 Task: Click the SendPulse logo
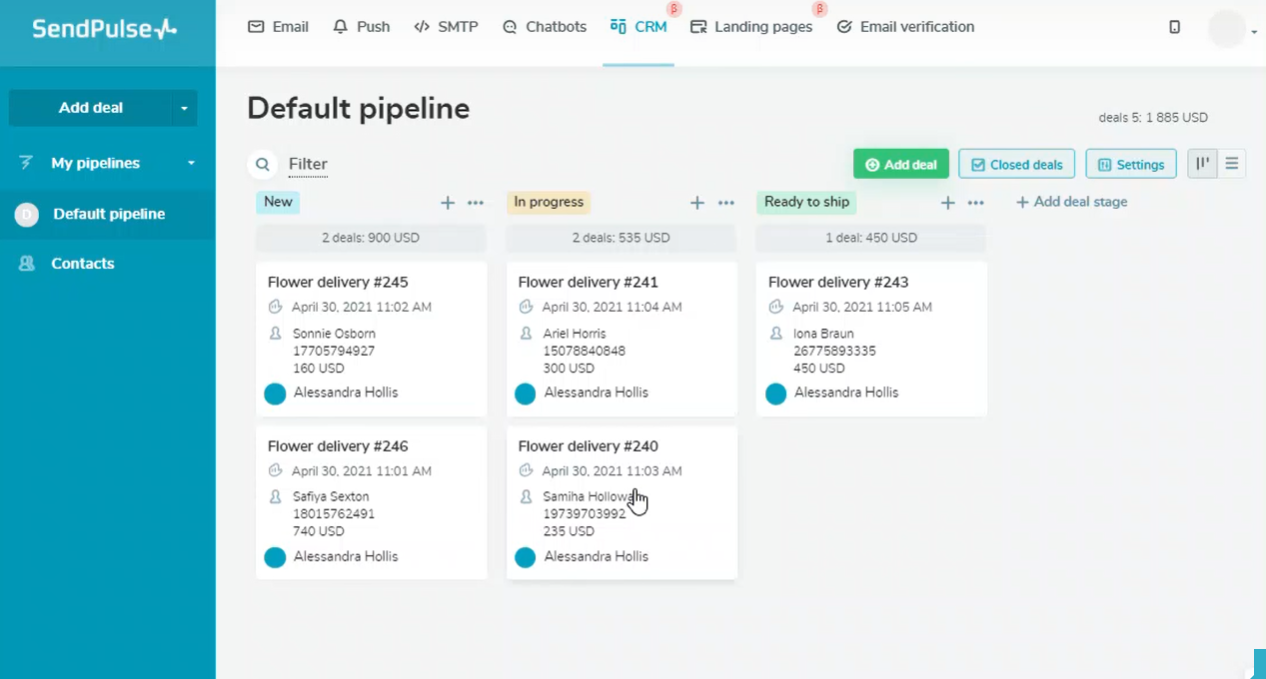(x=104, y=29)
